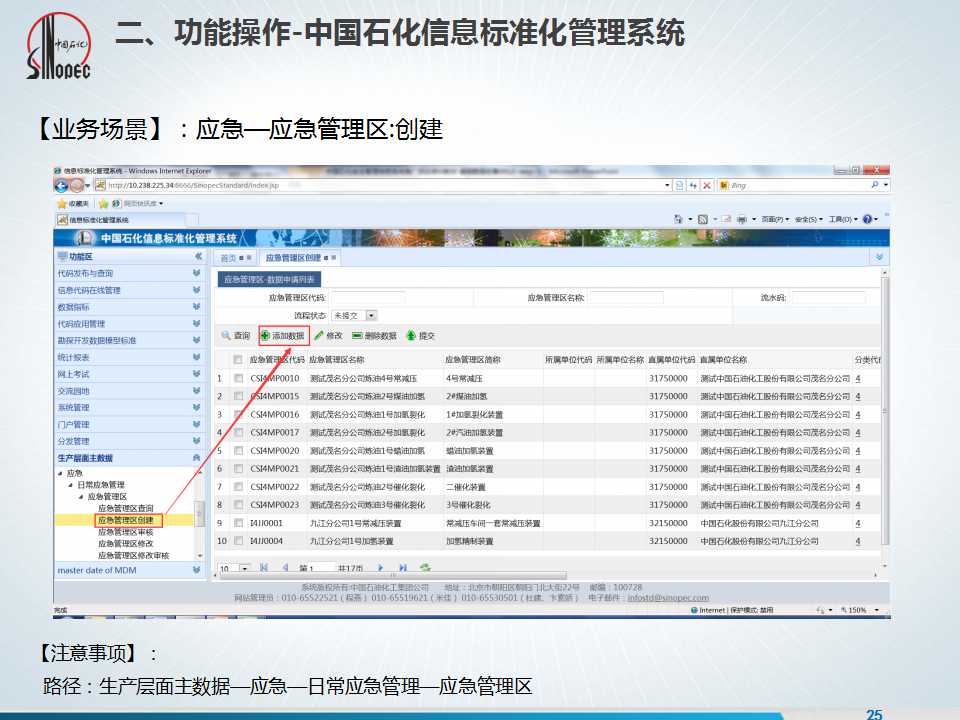This screenshot has width=960, height=720.
Task: Click the browser print icon
Action: (741, 219)
